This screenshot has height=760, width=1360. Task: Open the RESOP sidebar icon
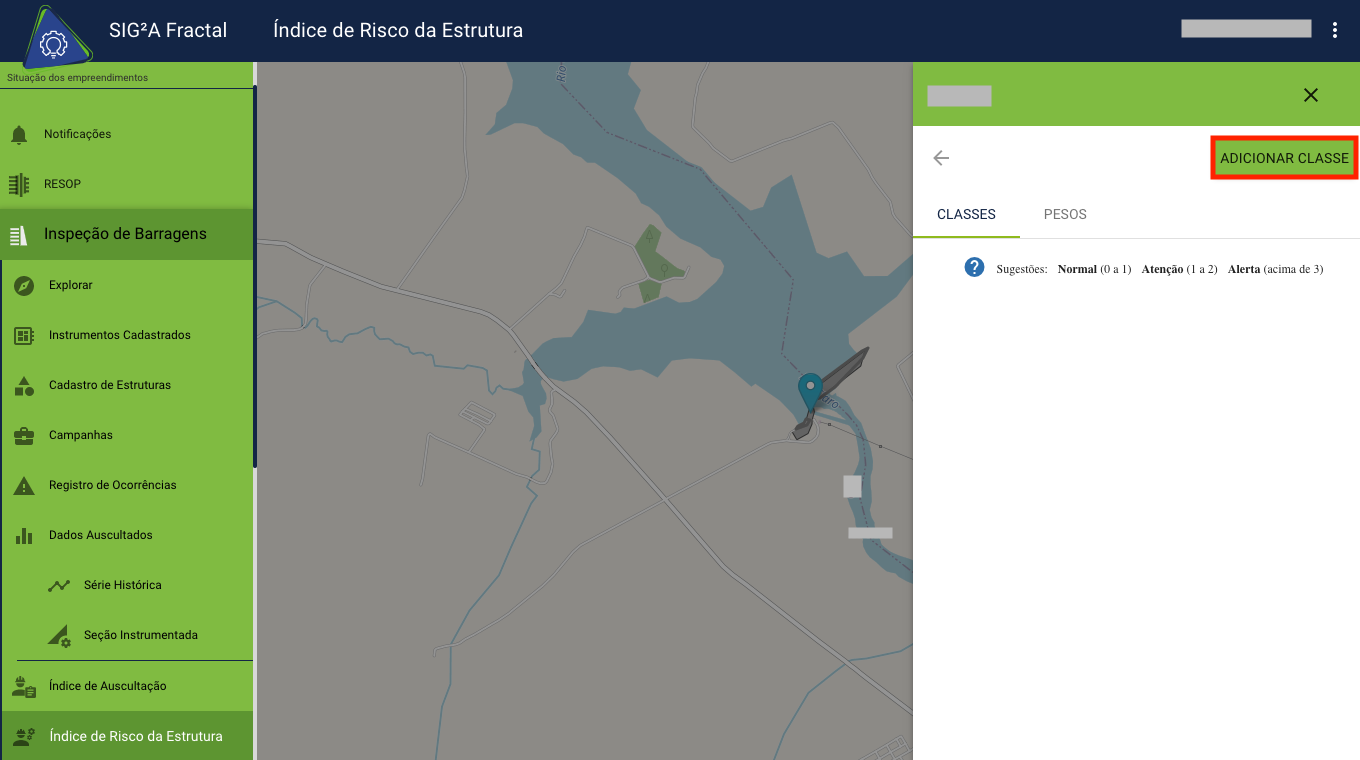click(19, 185)
